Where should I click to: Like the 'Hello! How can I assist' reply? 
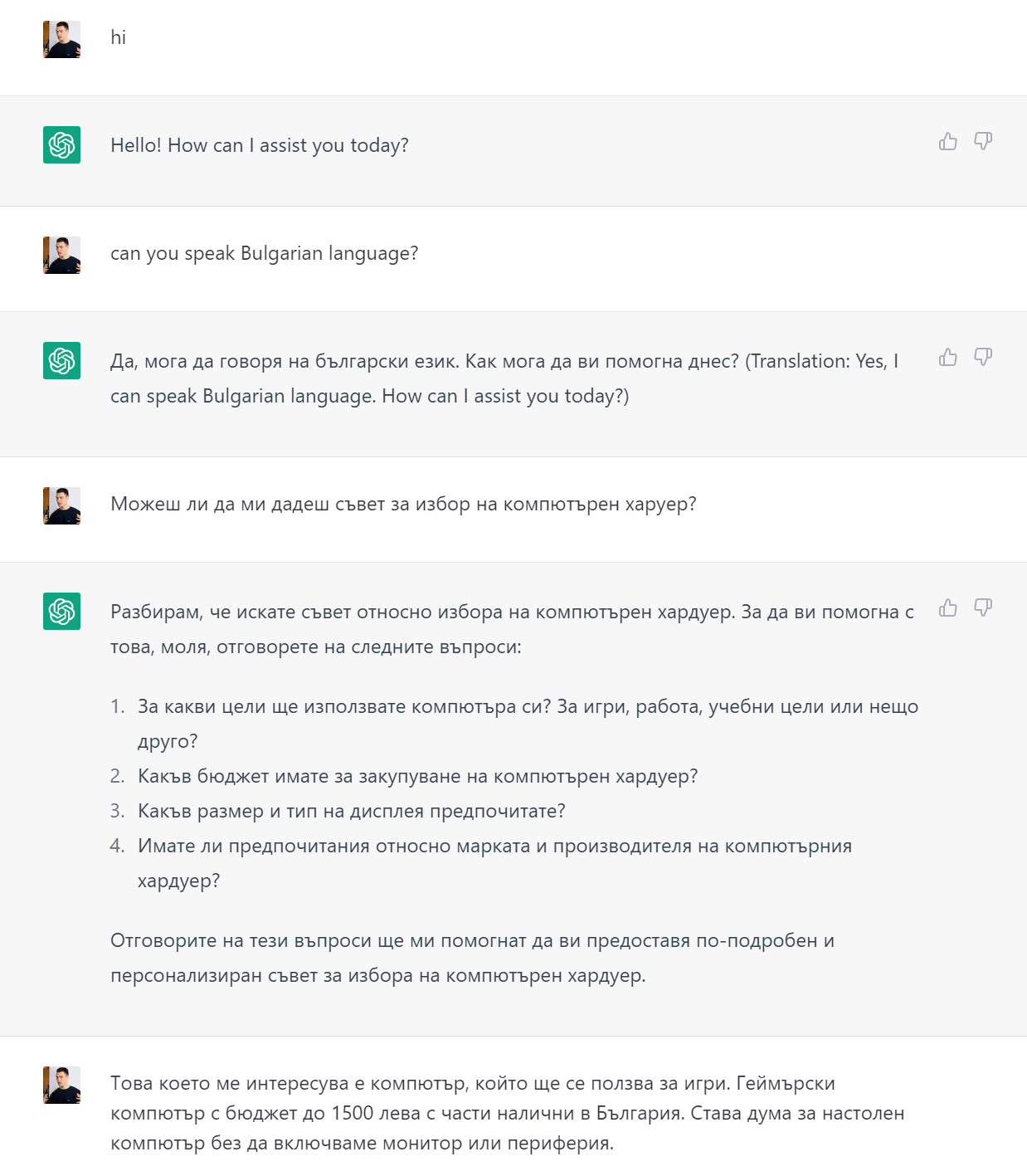[x=948, y=141]
